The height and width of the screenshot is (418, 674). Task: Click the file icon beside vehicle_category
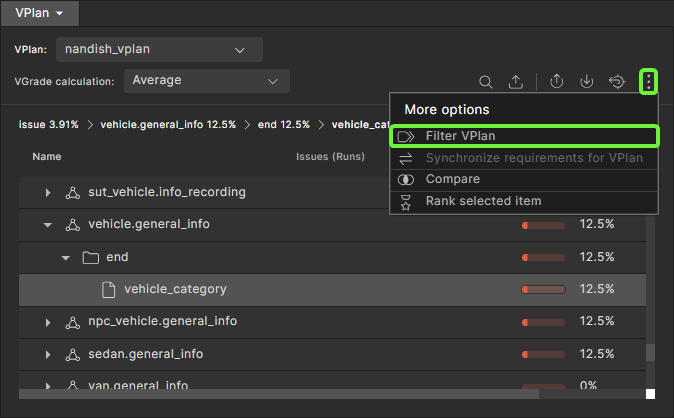108,289
